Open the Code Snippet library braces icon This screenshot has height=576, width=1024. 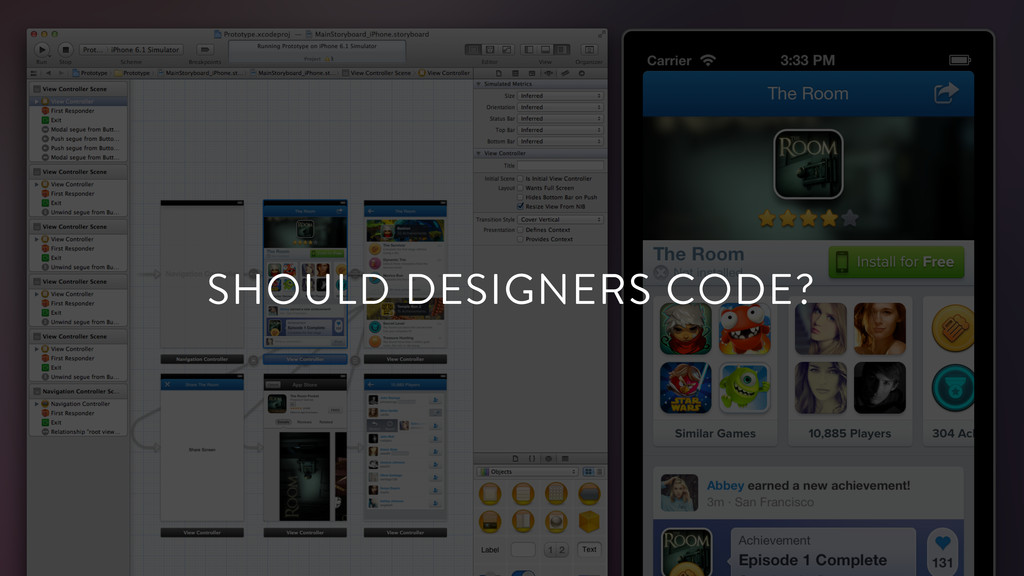click(x=532, y=458)
